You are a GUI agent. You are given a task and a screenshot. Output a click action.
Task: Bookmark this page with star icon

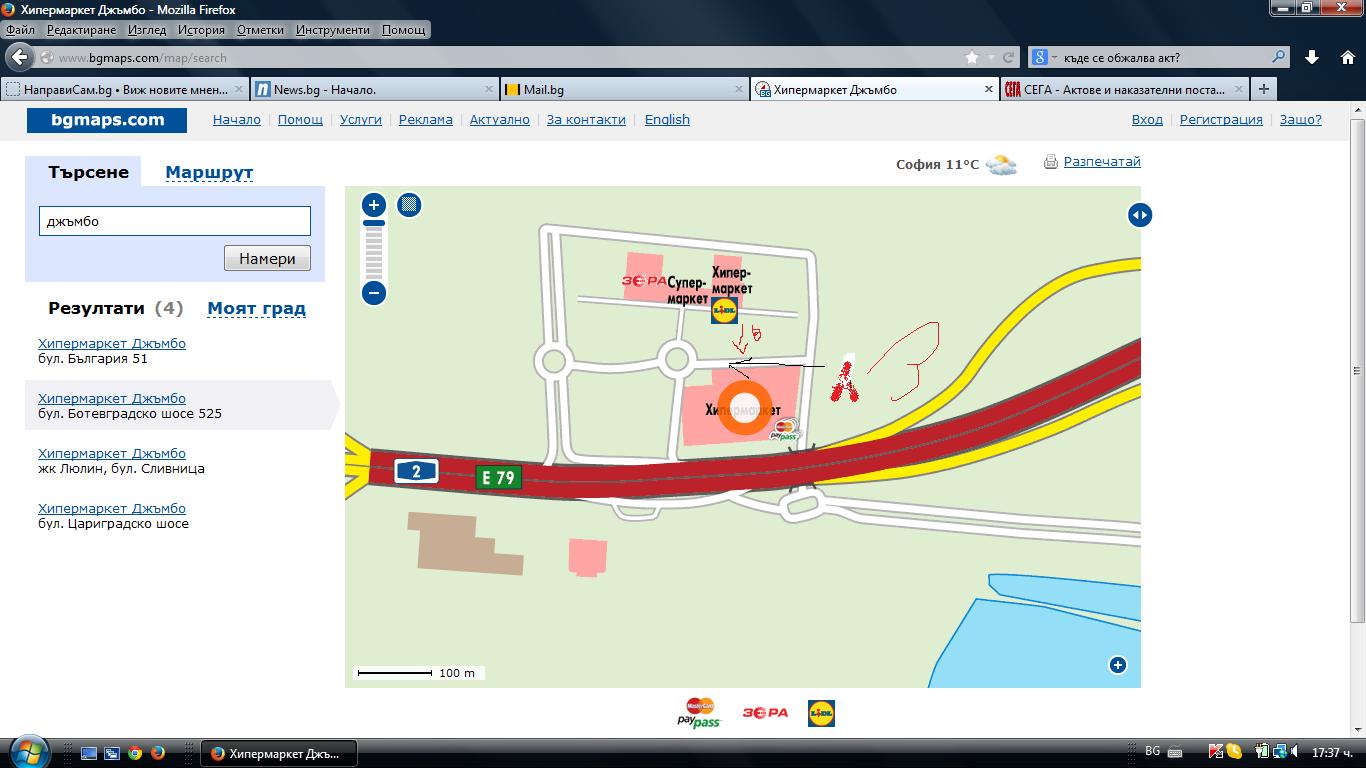(972, 58)
